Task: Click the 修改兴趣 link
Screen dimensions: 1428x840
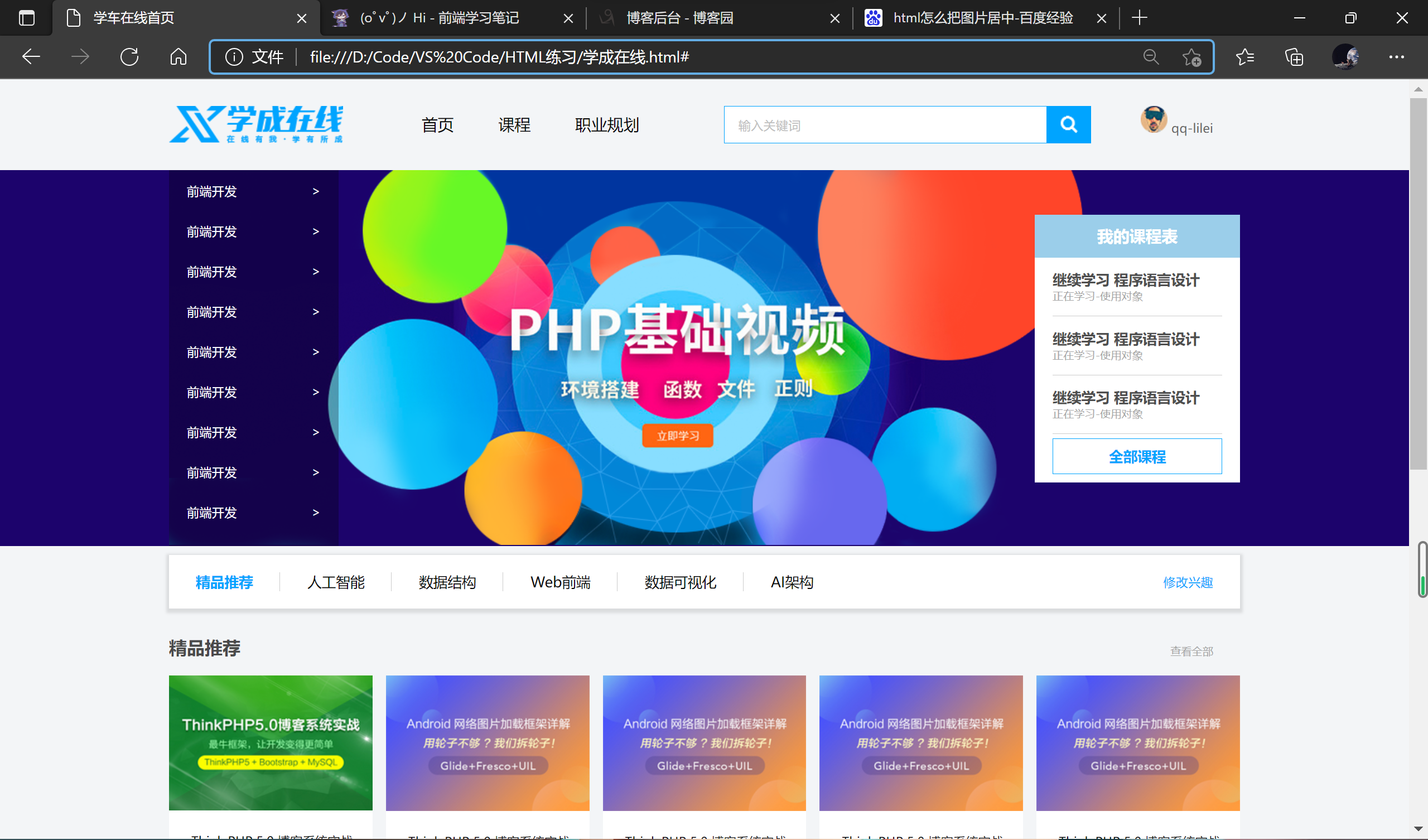Action: [1187, 582]
